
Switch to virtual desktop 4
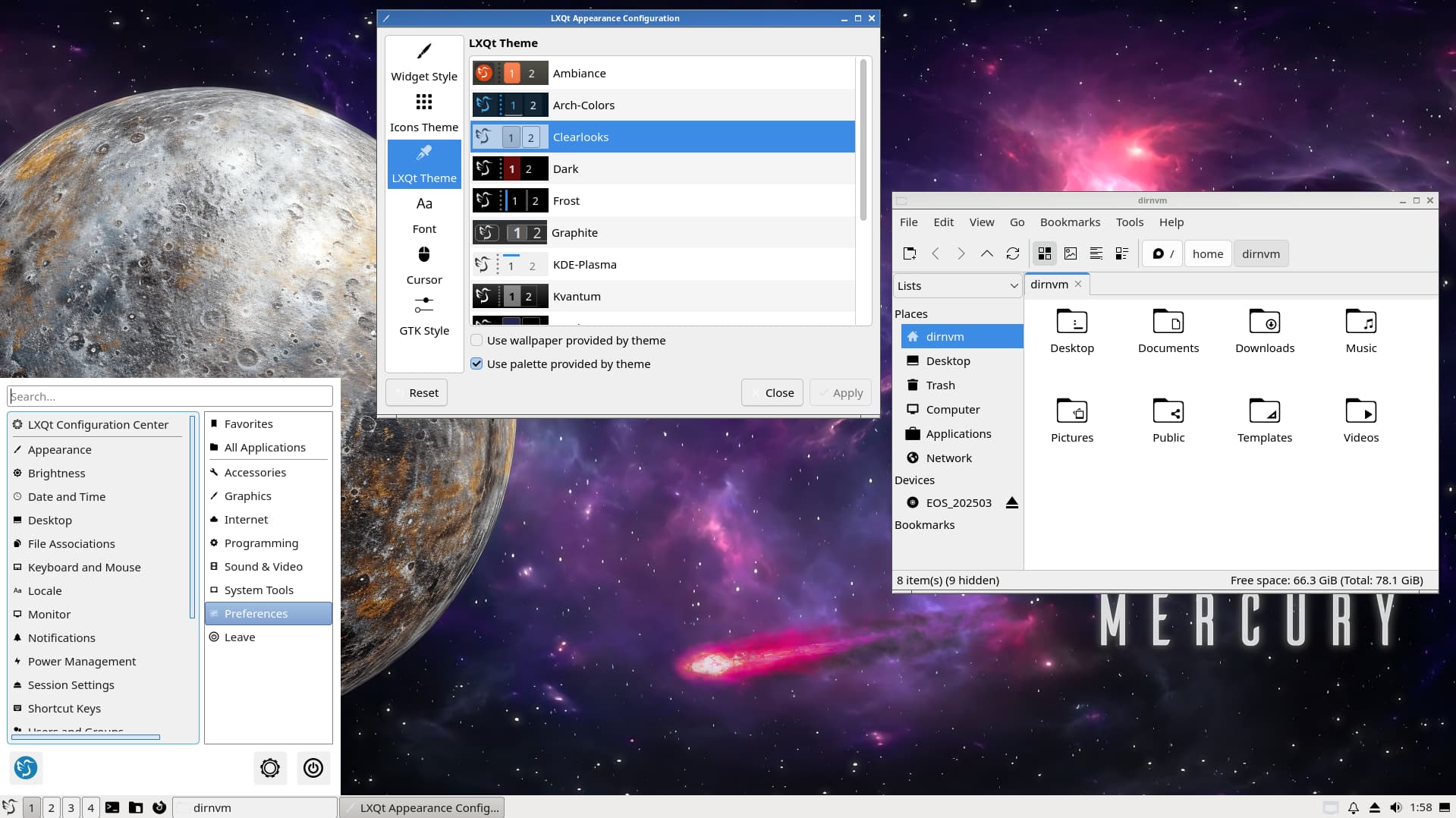[x=90, y=807]
